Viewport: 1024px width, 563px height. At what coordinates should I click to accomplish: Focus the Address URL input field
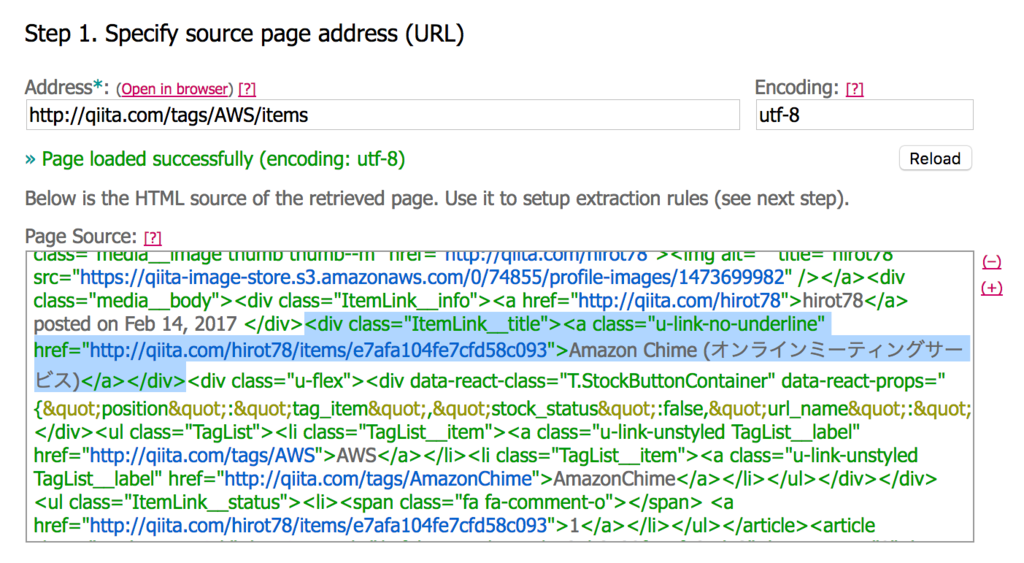[383, 115]
